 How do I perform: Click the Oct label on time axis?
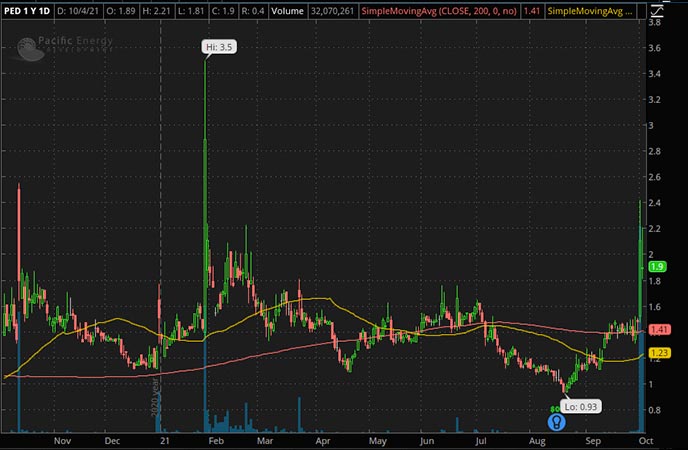[646, 441]
